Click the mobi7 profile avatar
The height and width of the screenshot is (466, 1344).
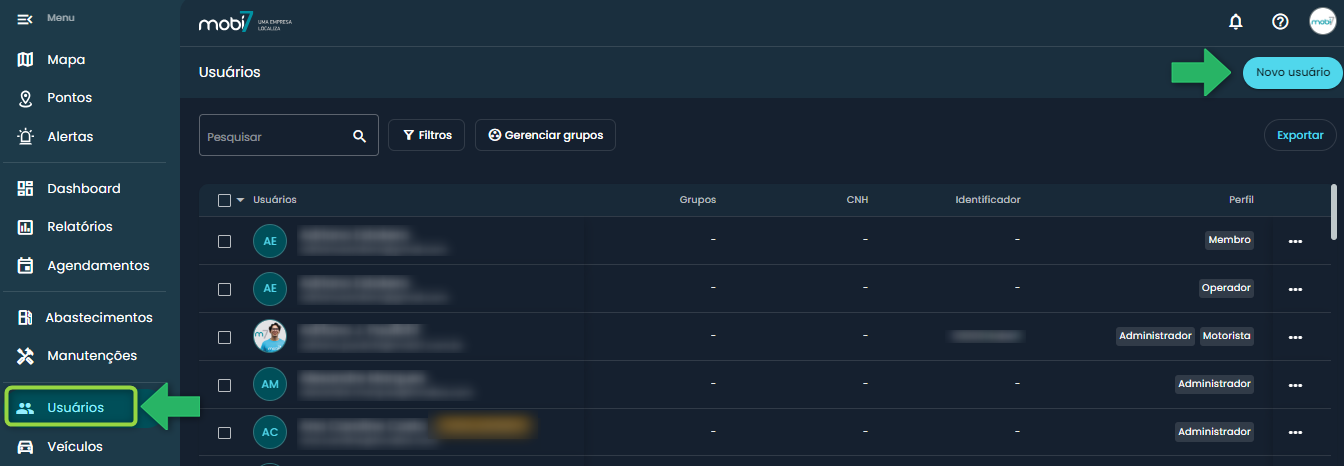[1322, 21]
